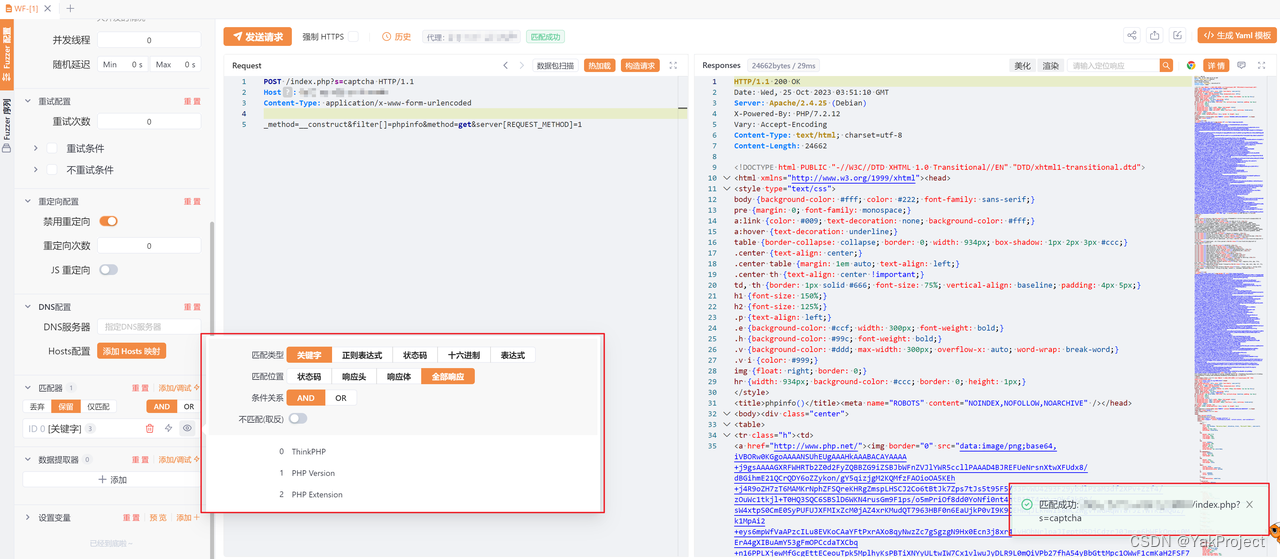Expand the Request panel to fullscreen
Viewport: 1280px width, 559px height.
coord(673,65)
